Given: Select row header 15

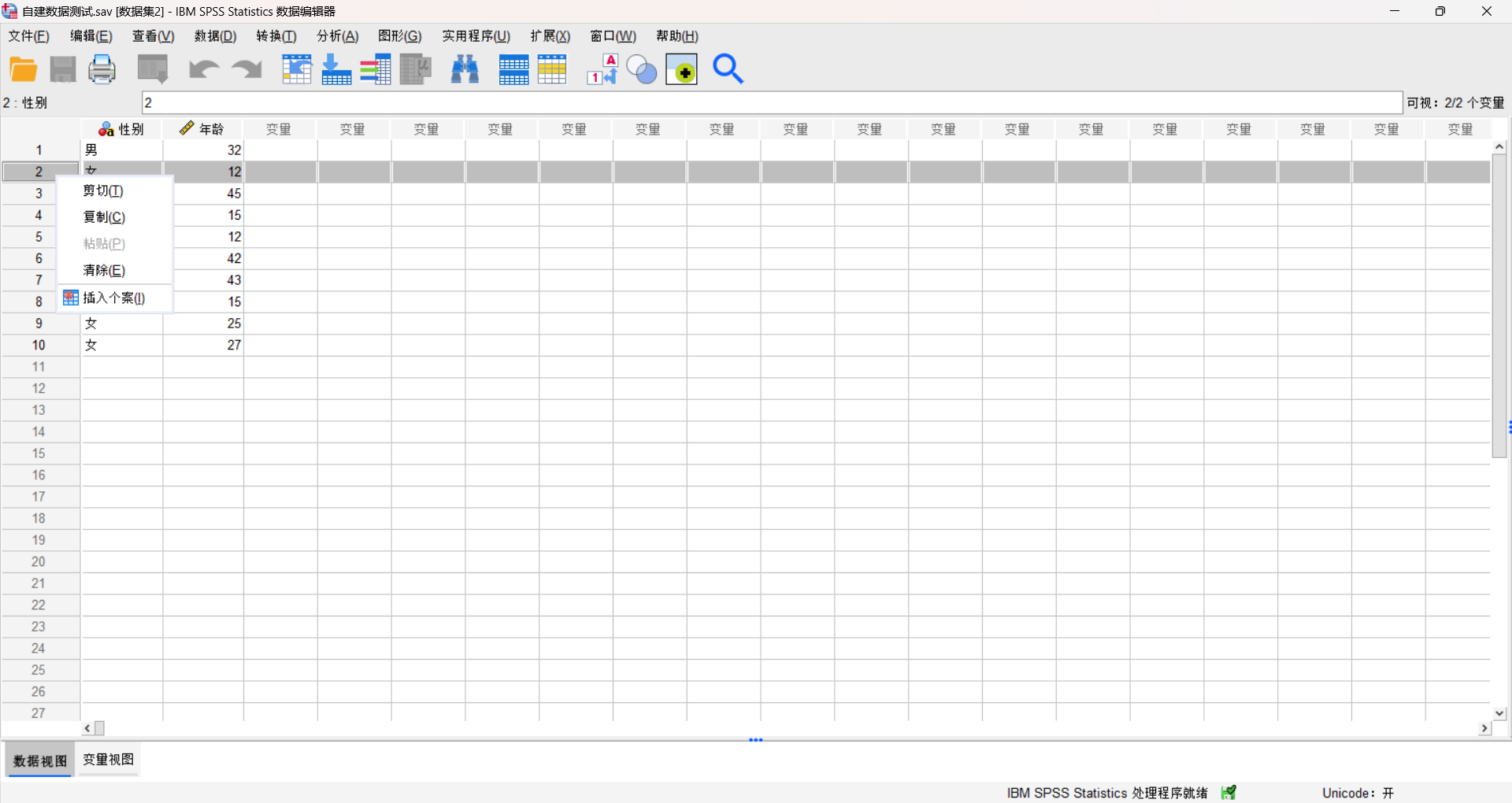Looking at the screenshot, I should point(39,453).
